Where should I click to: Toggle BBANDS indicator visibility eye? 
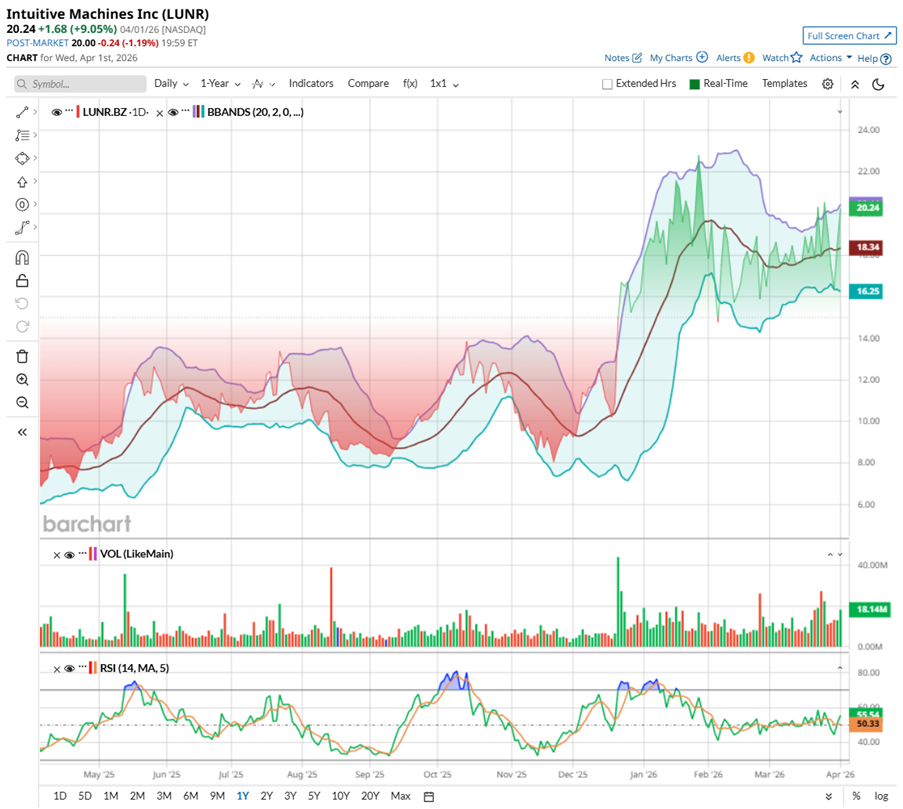point(173,112)
